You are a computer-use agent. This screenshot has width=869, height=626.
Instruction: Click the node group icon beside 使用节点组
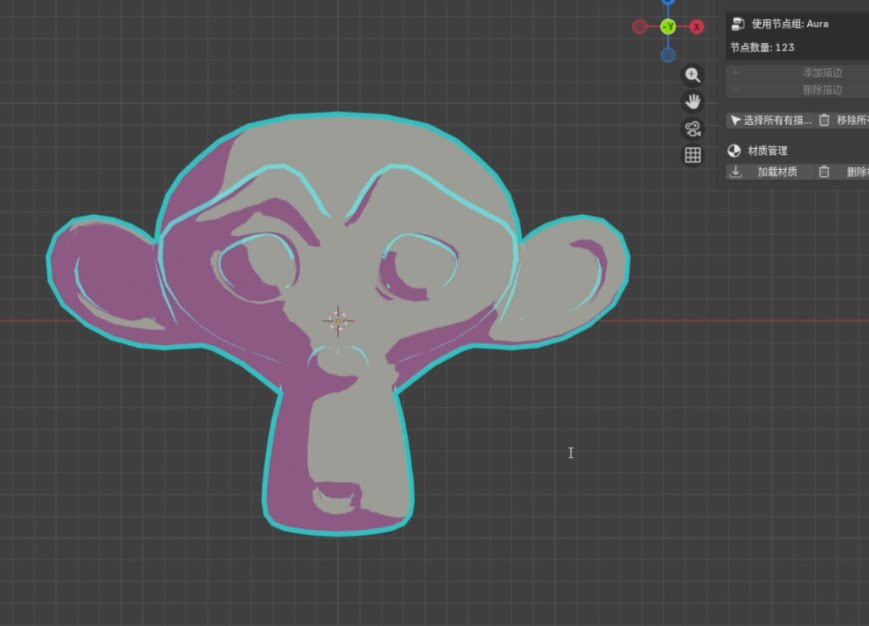(738, 24)
